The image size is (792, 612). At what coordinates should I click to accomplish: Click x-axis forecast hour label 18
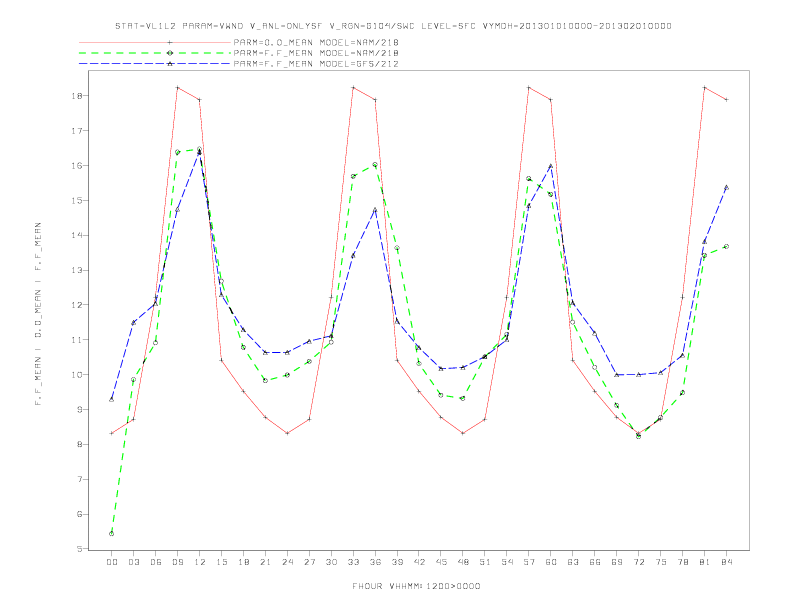(x=243, y=562)
